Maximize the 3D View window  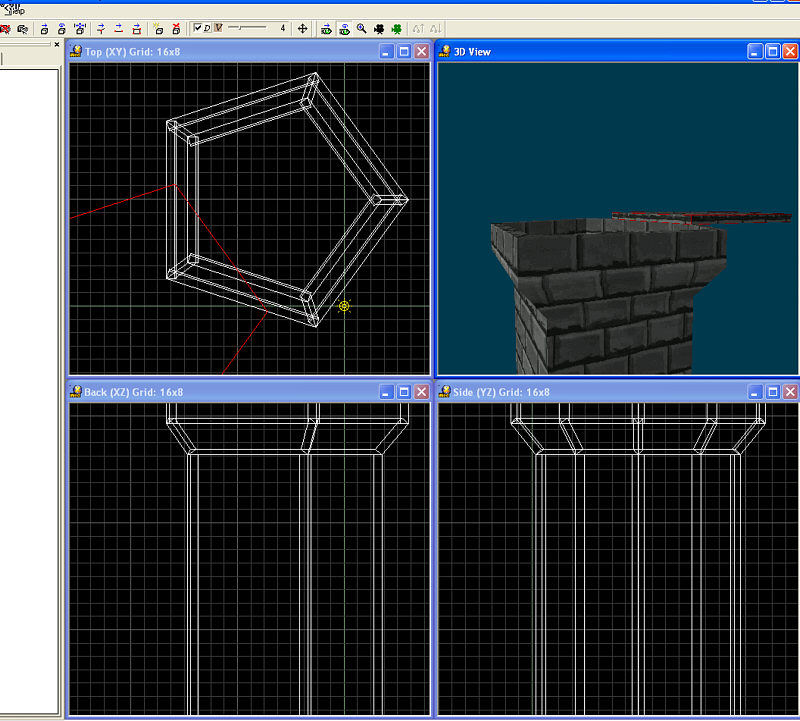(773, 52)
